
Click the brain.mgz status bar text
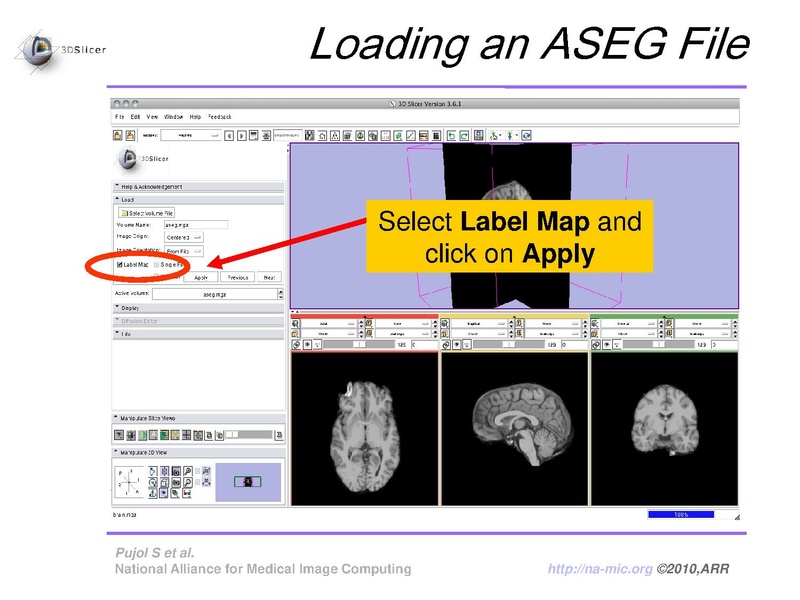(x=124, y=515)
